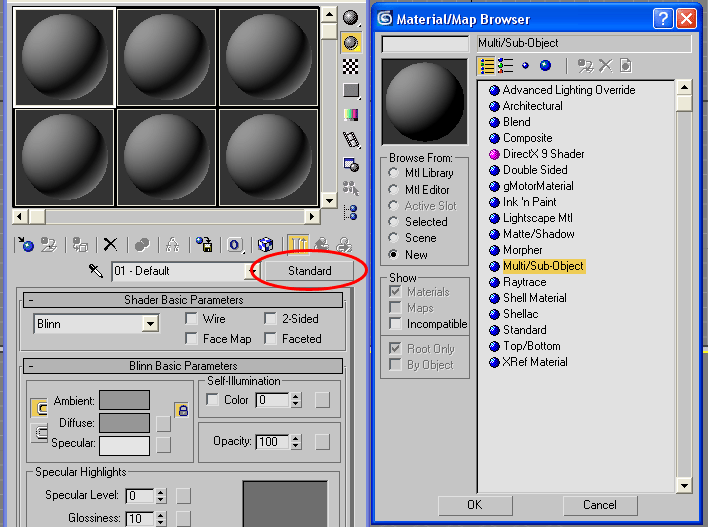This screenshot has height=527, width=708.
Task: Select the Mtl Library radio button
Action: tap(395, 173)
